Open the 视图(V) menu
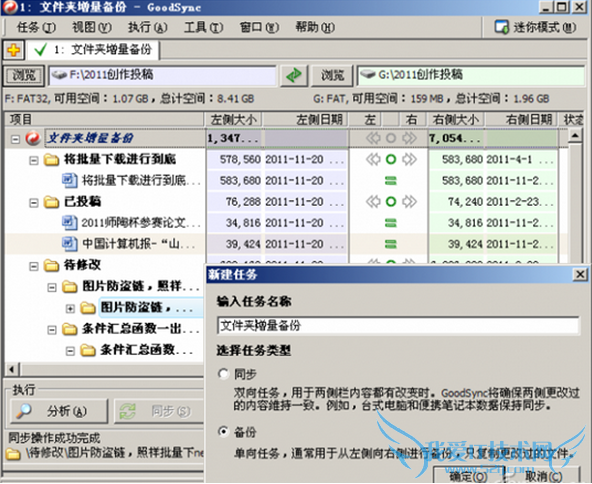 coord(92,27)
